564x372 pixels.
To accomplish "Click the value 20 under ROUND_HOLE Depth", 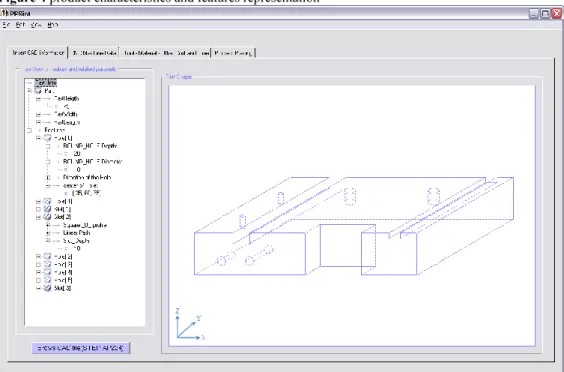I will tap(76, 154).
